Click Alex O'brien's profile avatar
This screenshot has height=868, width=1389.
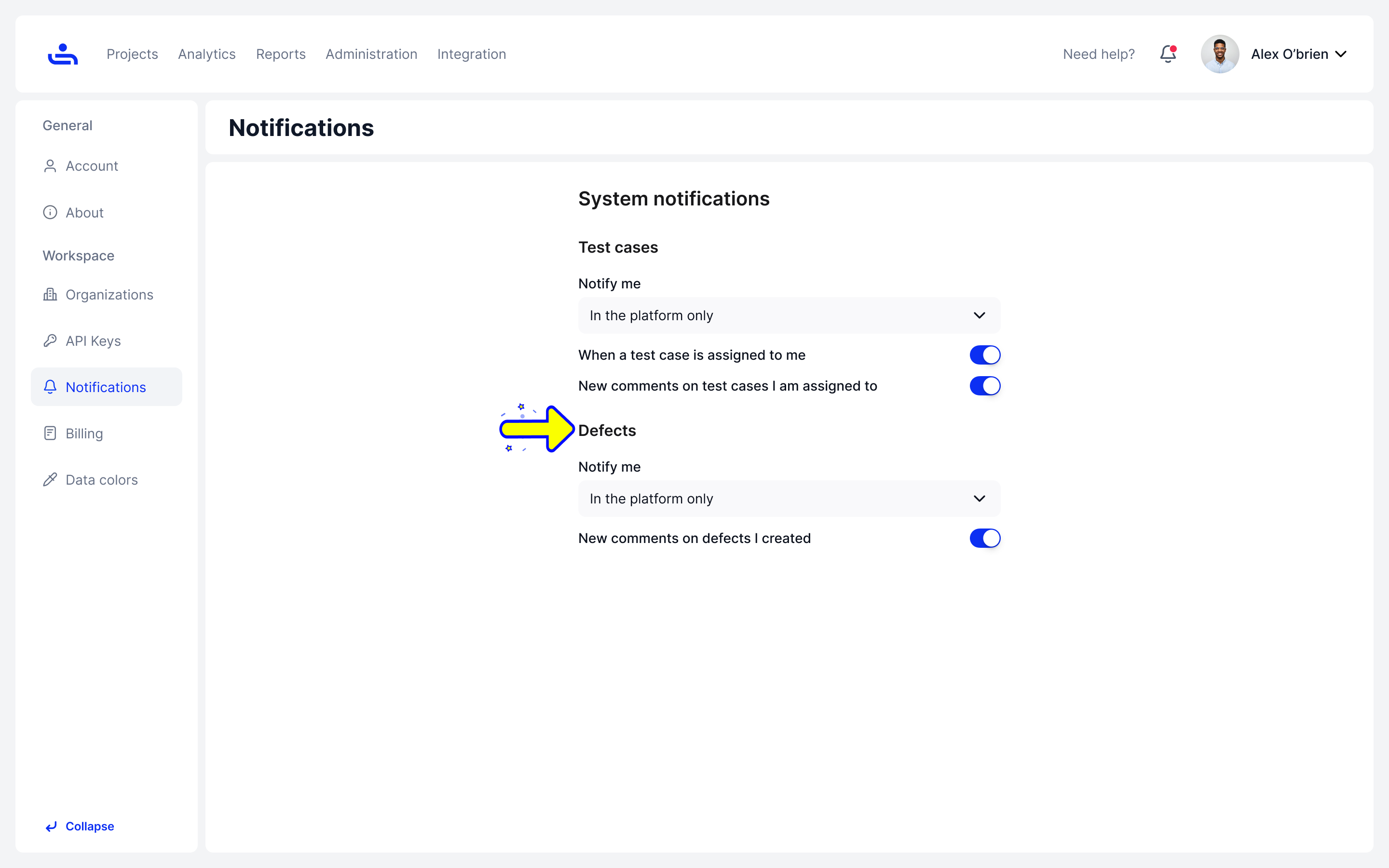[1220, 54]
